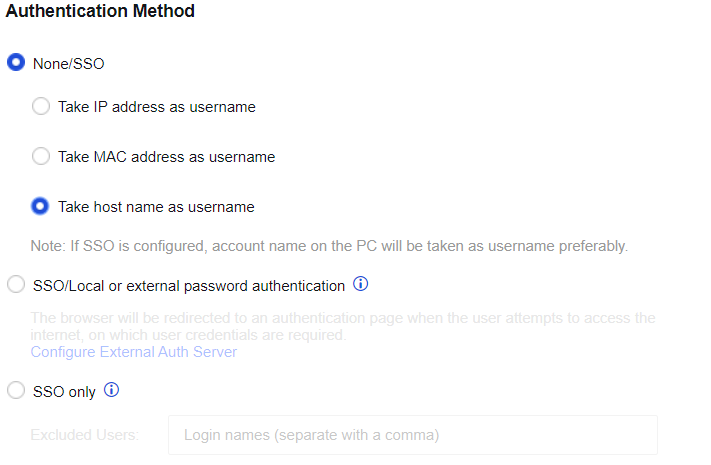This screenshot has width=711, height=465.
Task: Click the SSO only label text
Action: [64, 392]
